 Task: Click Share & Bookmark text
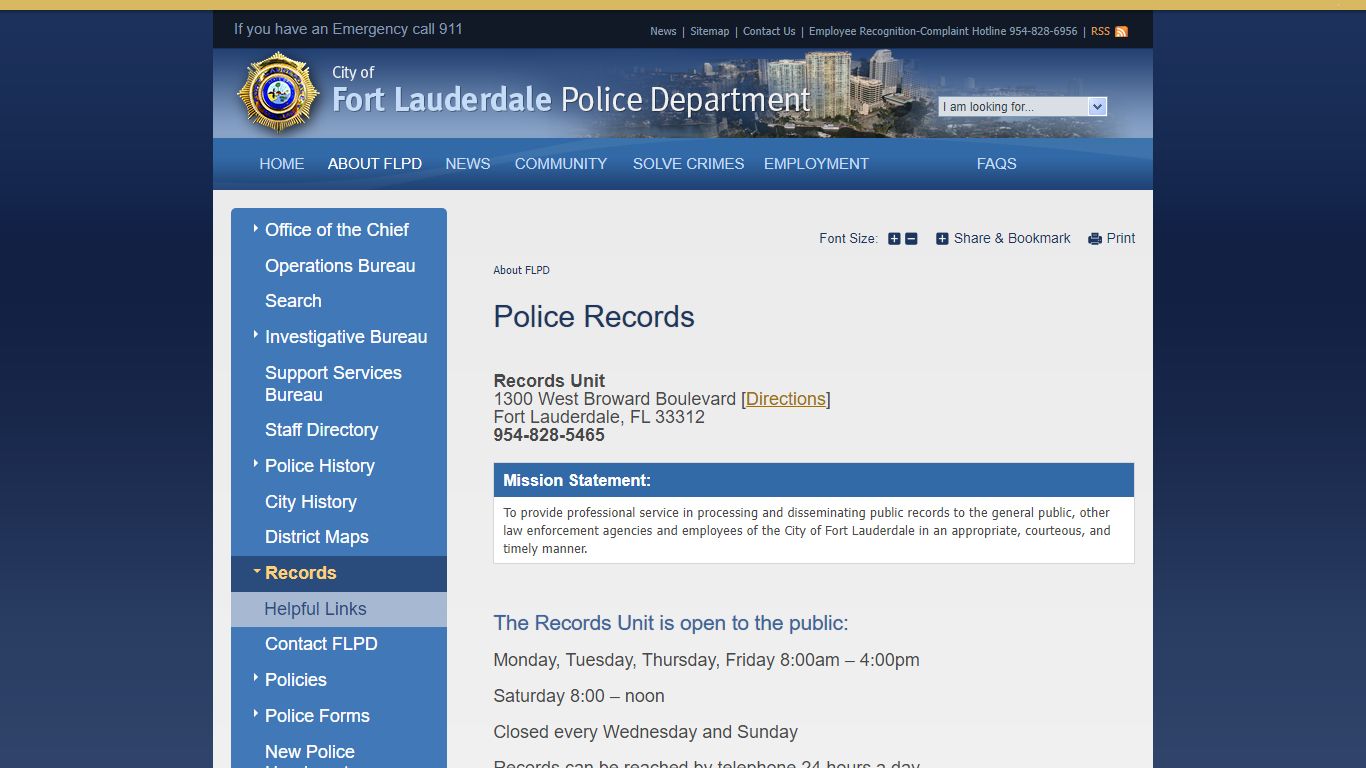(1012, 238)
